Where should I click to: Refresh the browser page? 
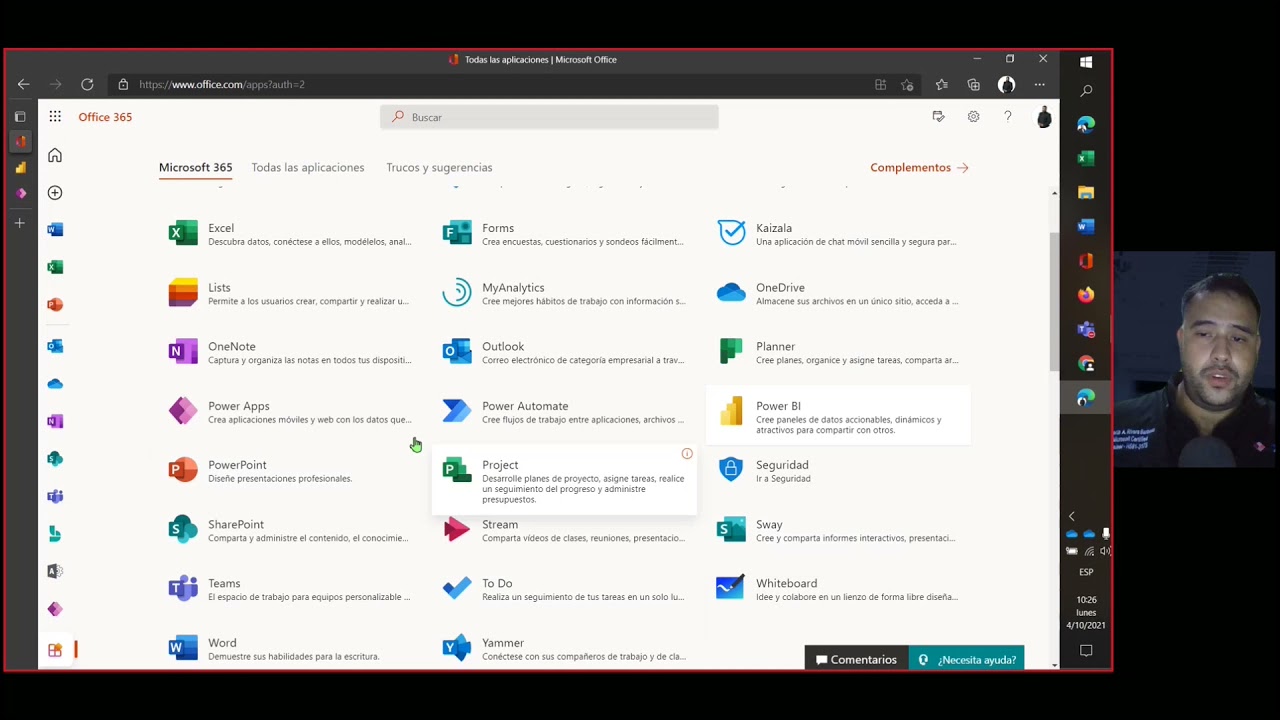click(87, 85)
